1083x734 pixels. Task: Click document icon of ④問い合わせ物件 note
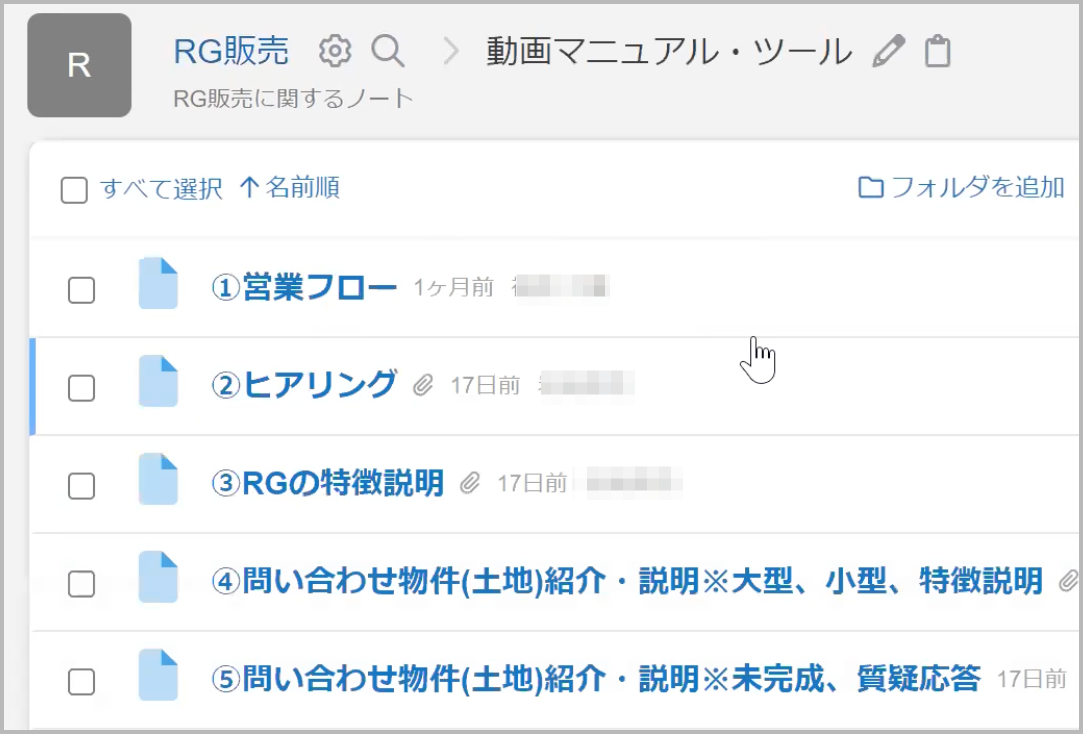pyautogui.click(x=158, y=577)
